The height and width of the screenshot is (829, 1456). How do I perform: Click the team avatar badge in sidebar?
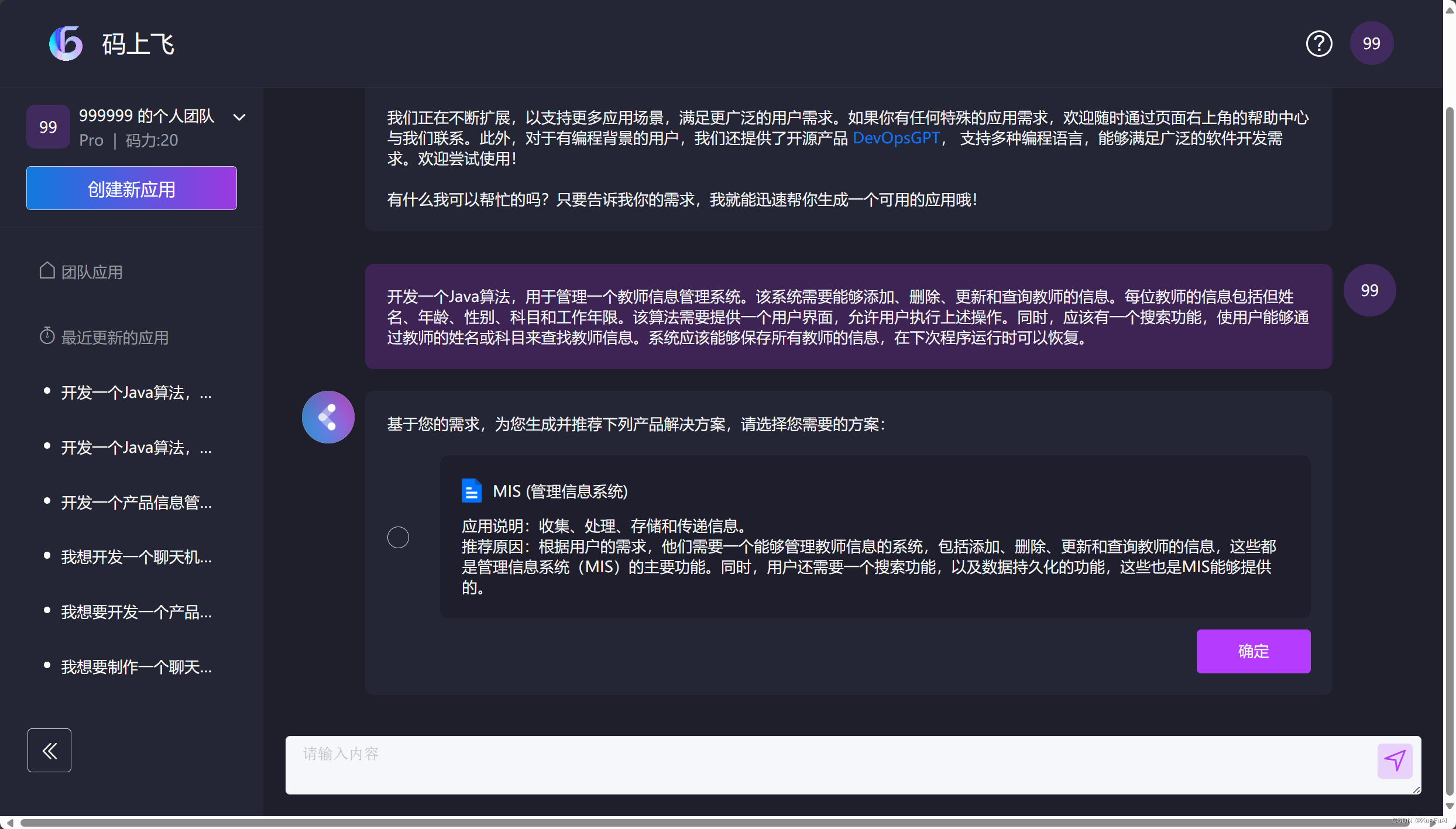pos(48,127)
